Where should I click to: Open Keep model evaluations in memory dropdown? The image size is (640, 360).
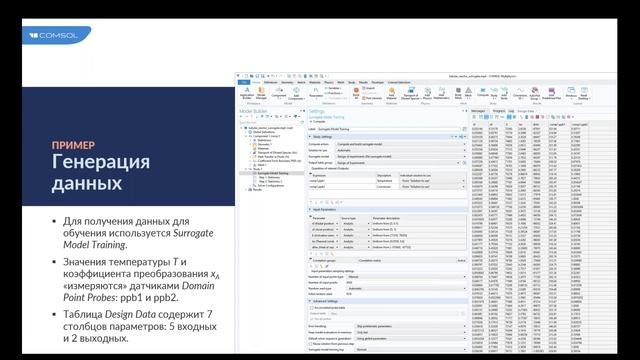pos(410,332)
